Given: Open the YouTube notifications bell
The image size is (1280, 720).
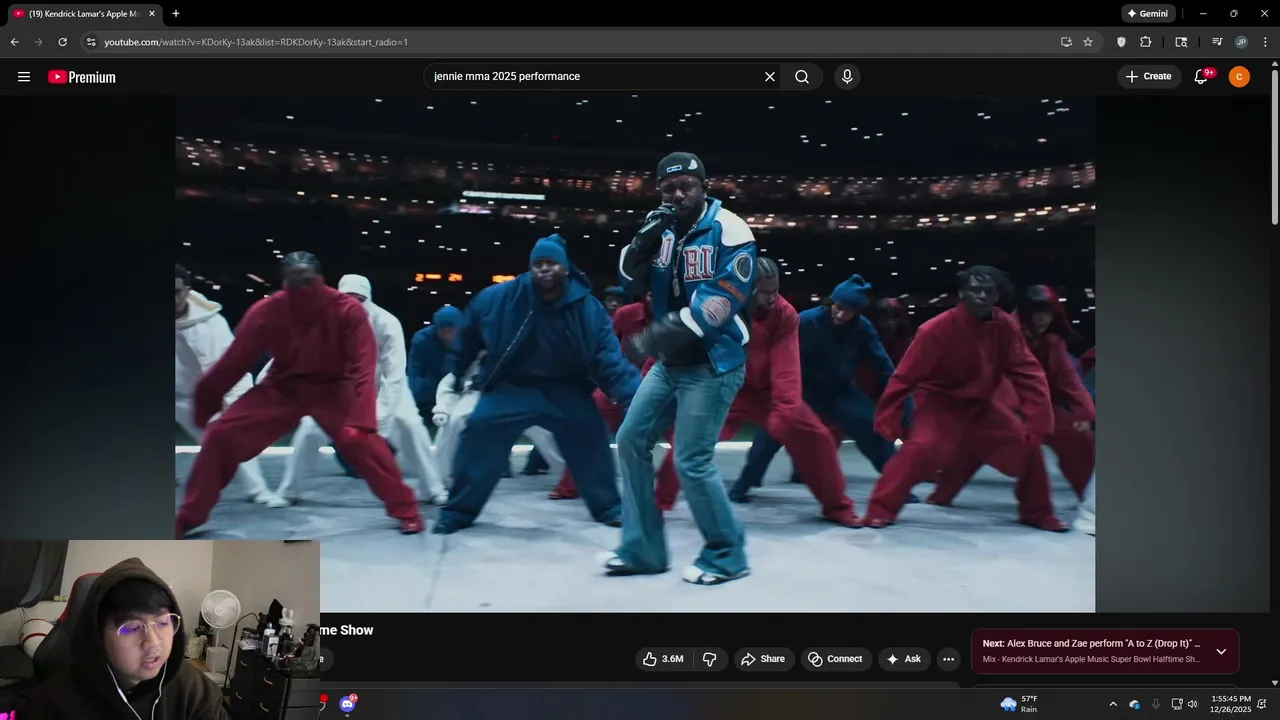Looking at the screenshot, I should click(x=1202, y=77).
